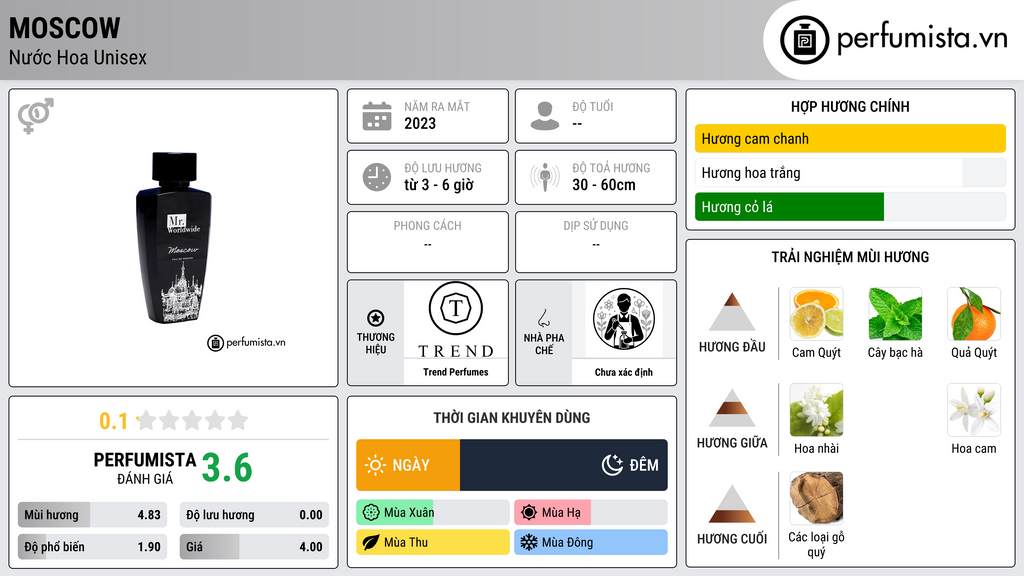Click the Hương cam chanh accord bar

(850, 138)
